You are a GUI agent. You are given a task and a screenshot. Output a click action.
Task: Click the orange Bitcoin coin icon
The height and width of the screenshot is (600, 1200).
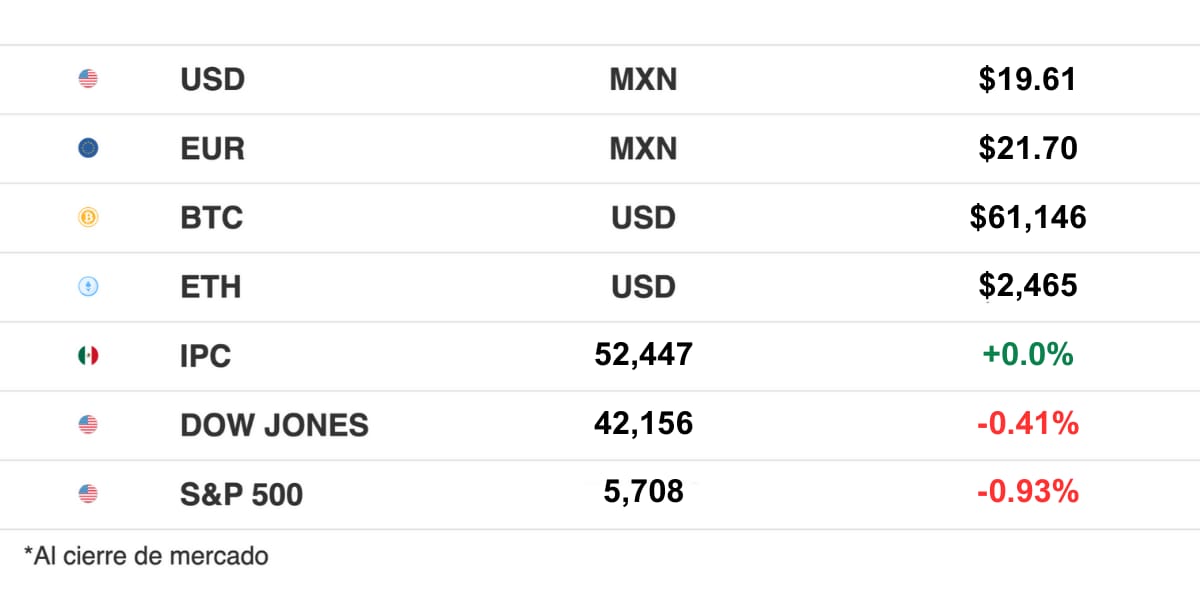(88, 217)
